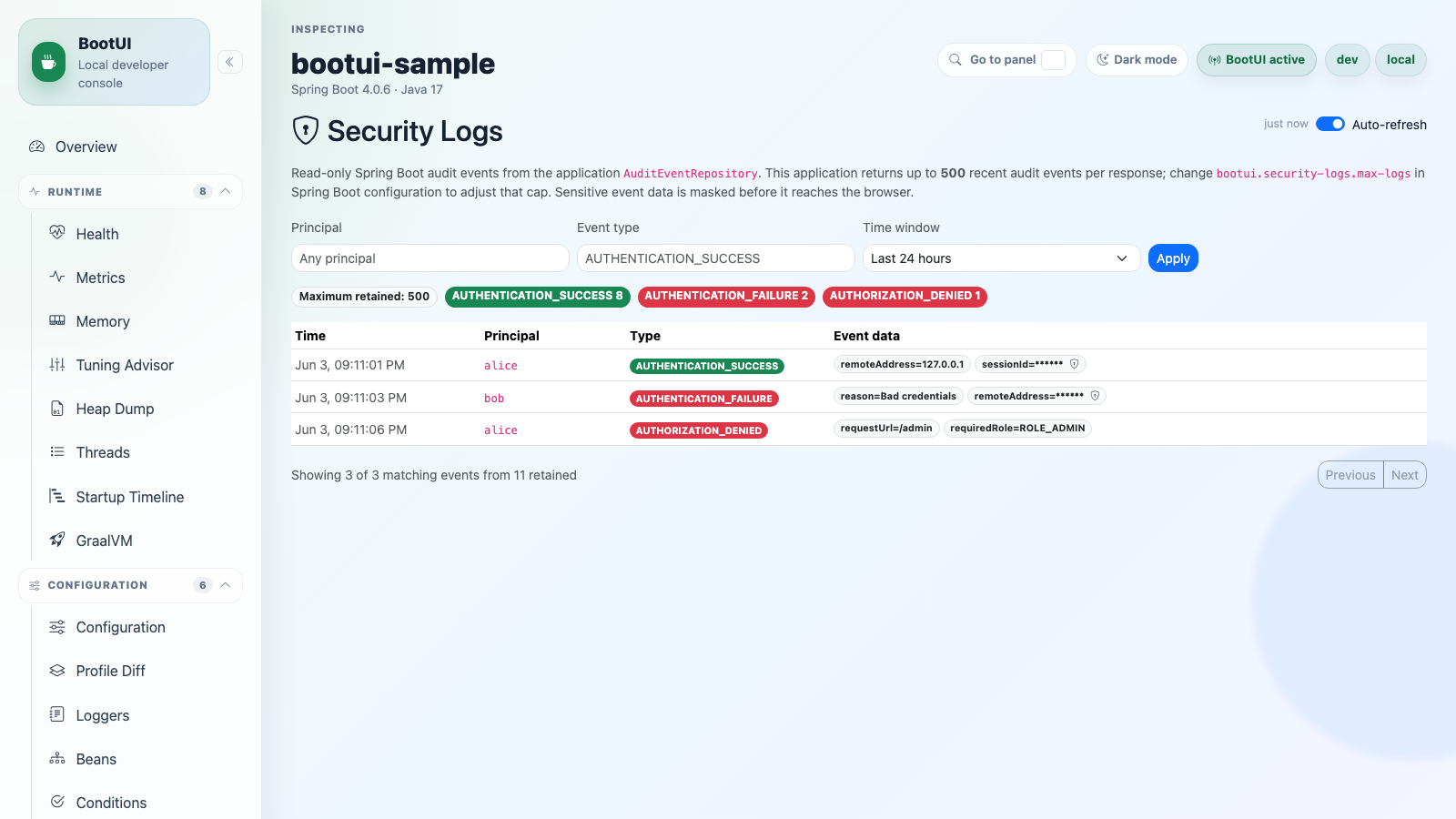Click the requestUrl=/admin chip

coord(886,428)
